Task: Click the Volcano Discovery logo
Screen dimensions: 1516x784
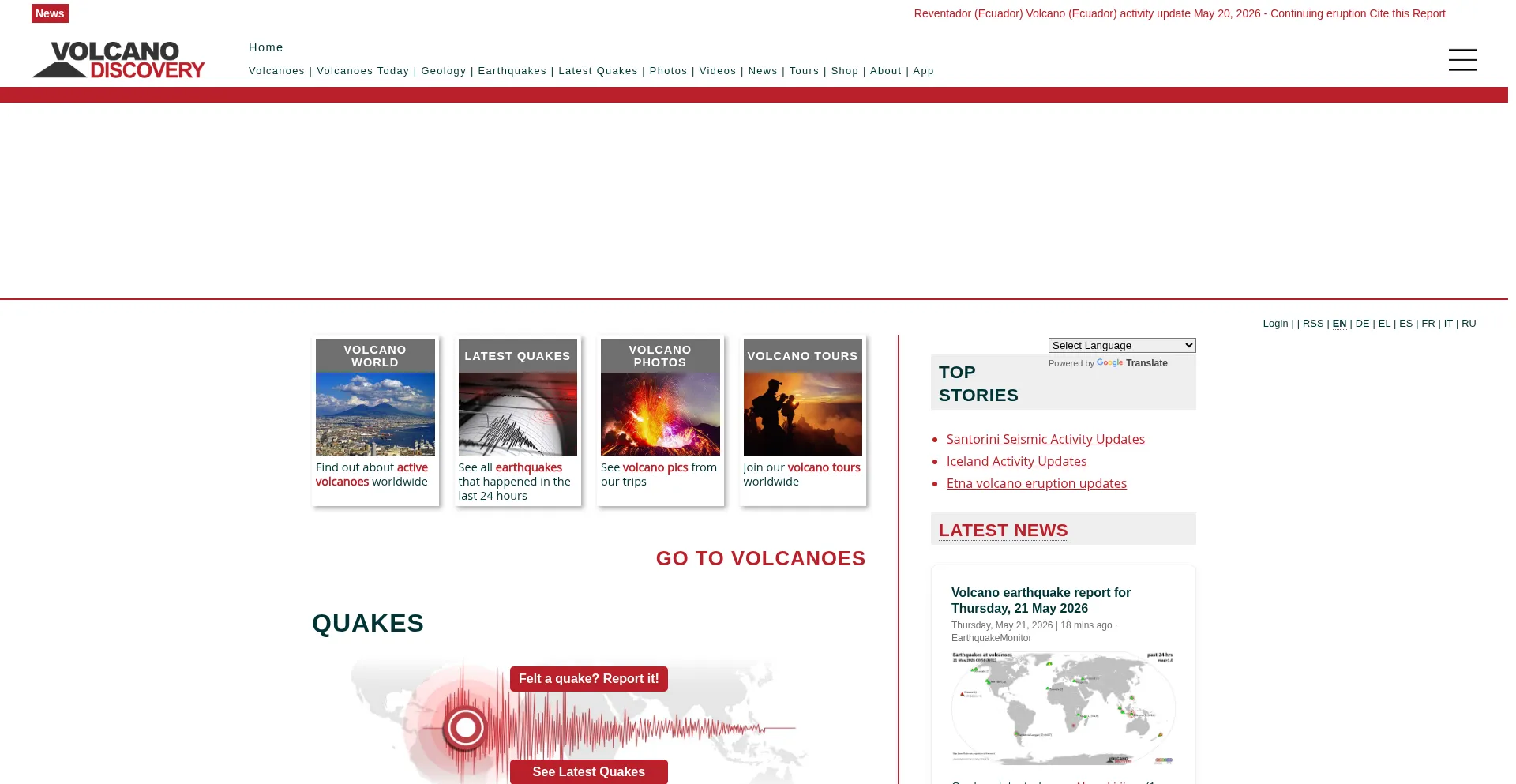Action: (x=118, y=60)
